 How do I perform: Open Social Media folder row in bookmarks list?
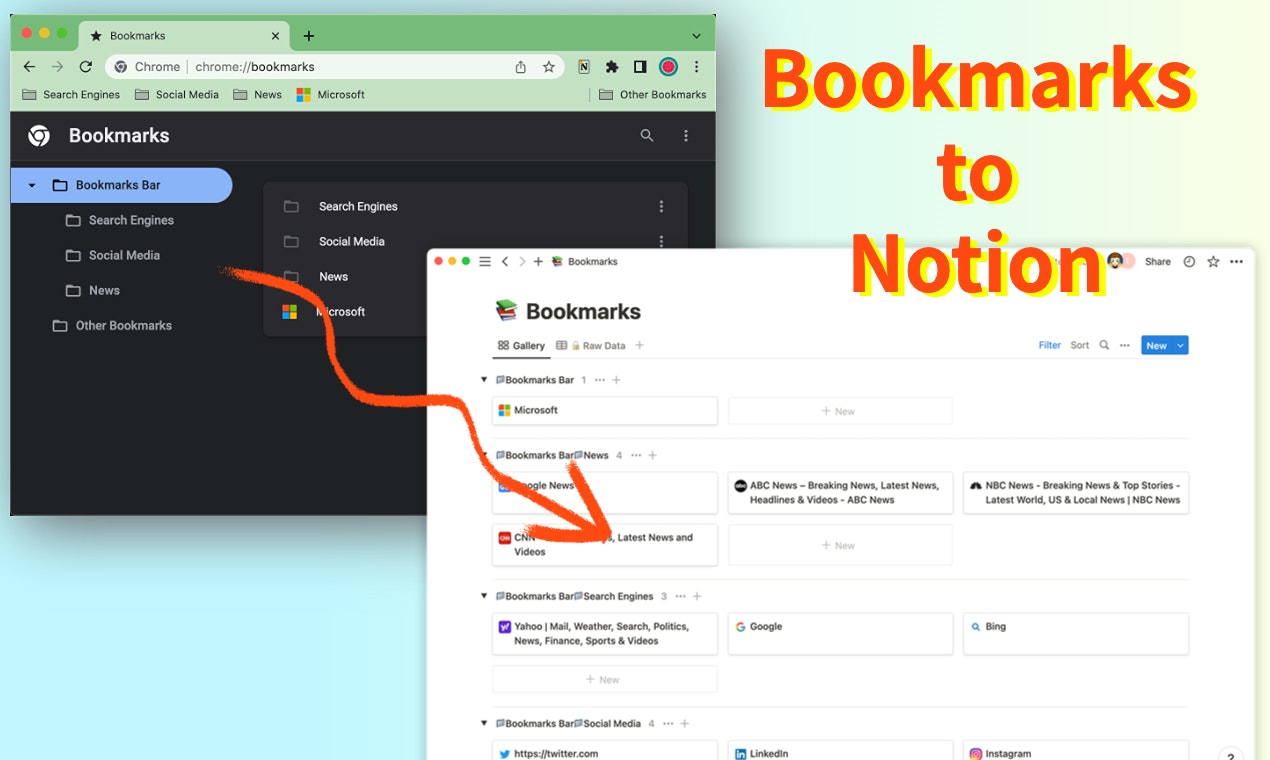click(475, 242)
